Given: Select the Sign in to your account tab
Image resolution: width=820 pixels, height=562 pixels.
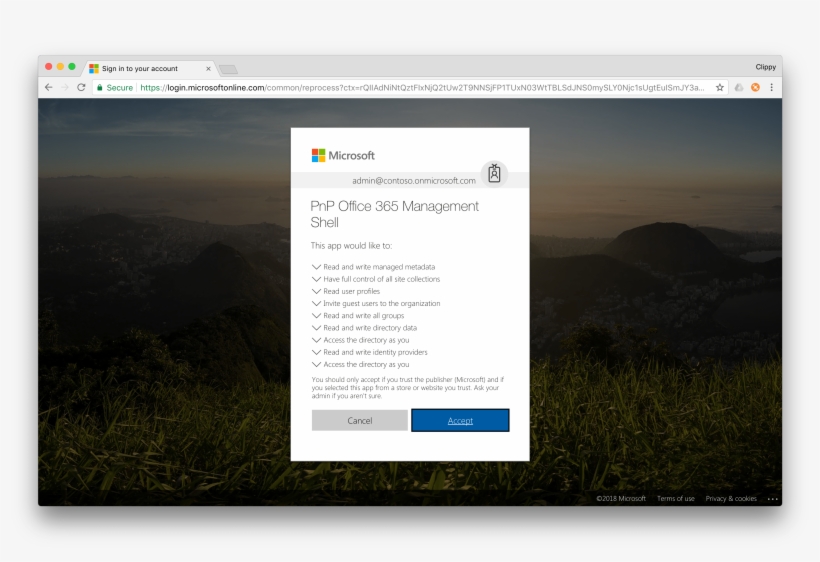Looking at the screenshot, I should (x=150, y=68).
